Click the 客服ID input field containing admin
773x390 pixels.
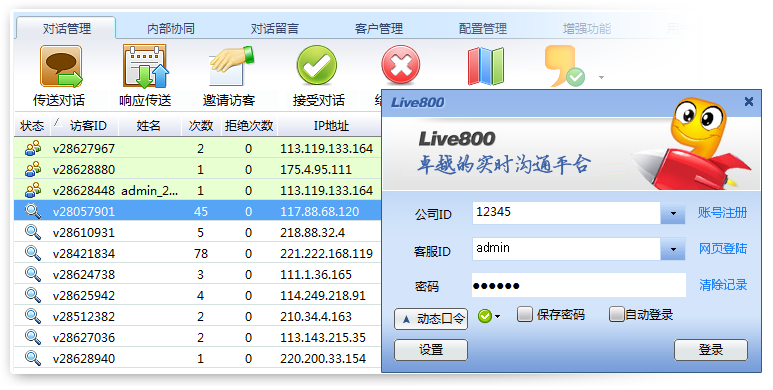(x=566, y=249)
